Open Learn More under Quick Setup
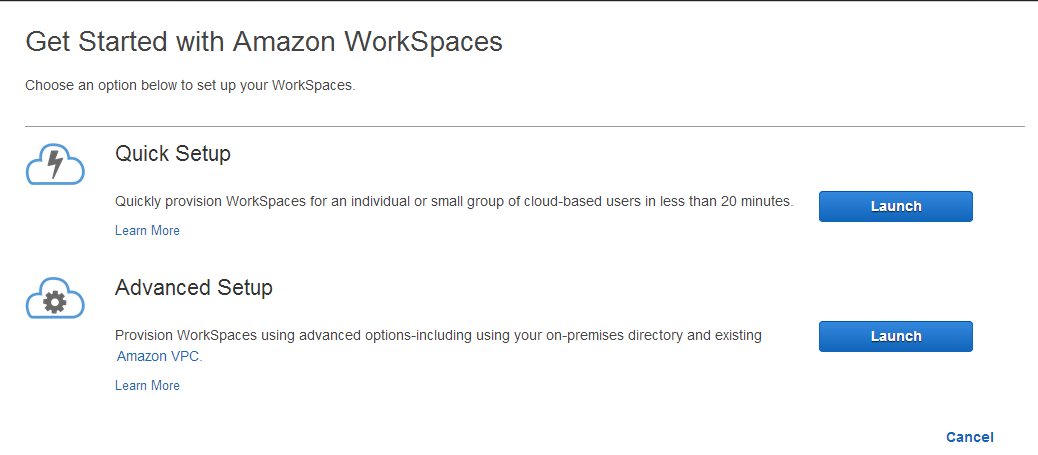 click(147, 230)
